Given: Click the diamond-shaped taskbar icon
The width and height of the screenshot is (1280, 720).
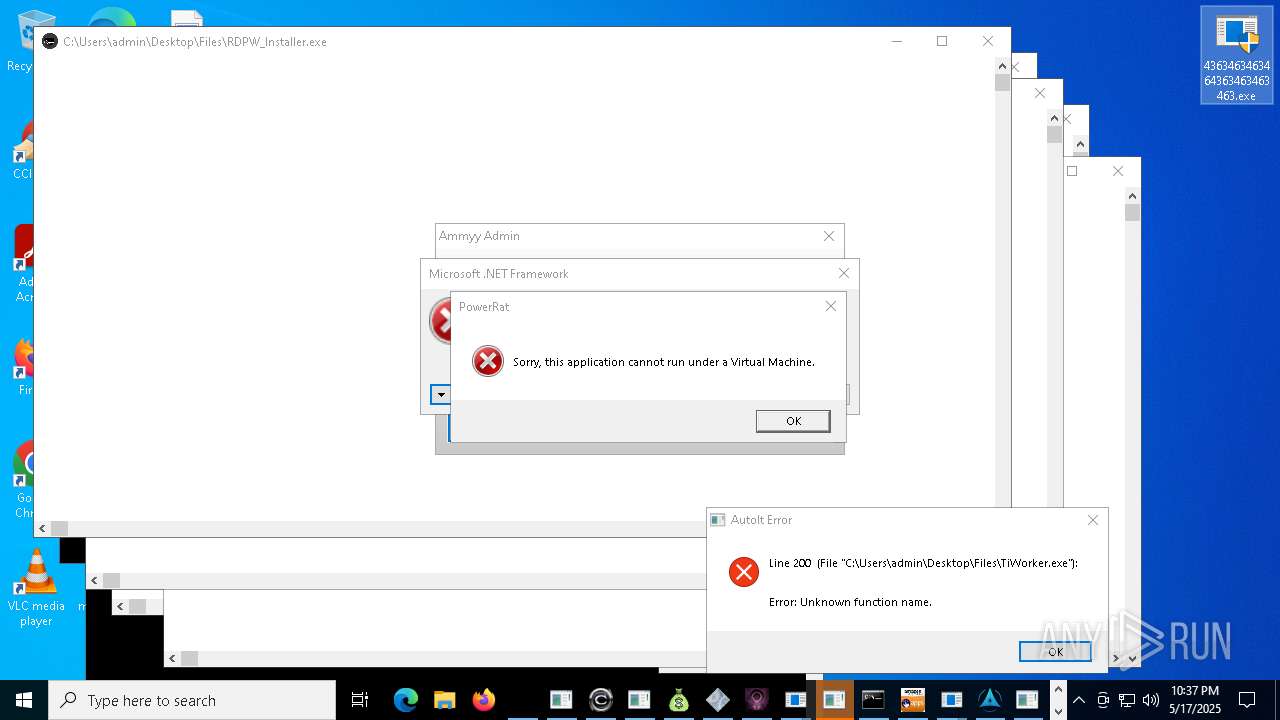Looking at the screenshot, I should pos(717,700).
